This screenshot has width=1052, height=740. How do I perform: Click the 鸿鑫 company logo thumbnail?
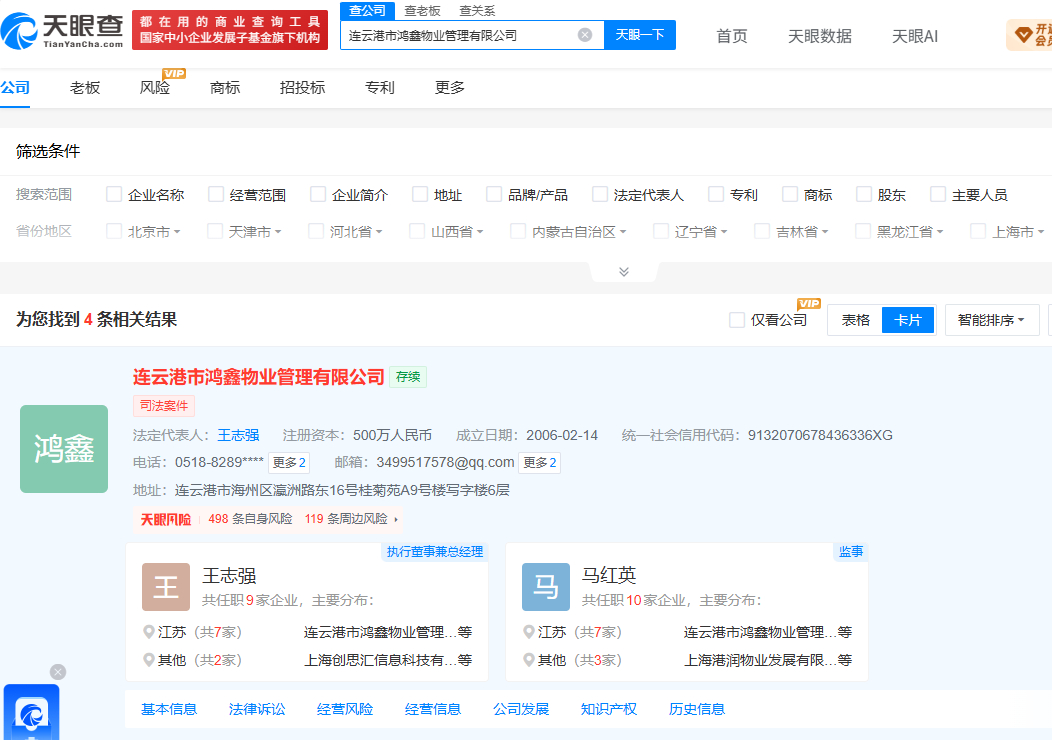64,449
